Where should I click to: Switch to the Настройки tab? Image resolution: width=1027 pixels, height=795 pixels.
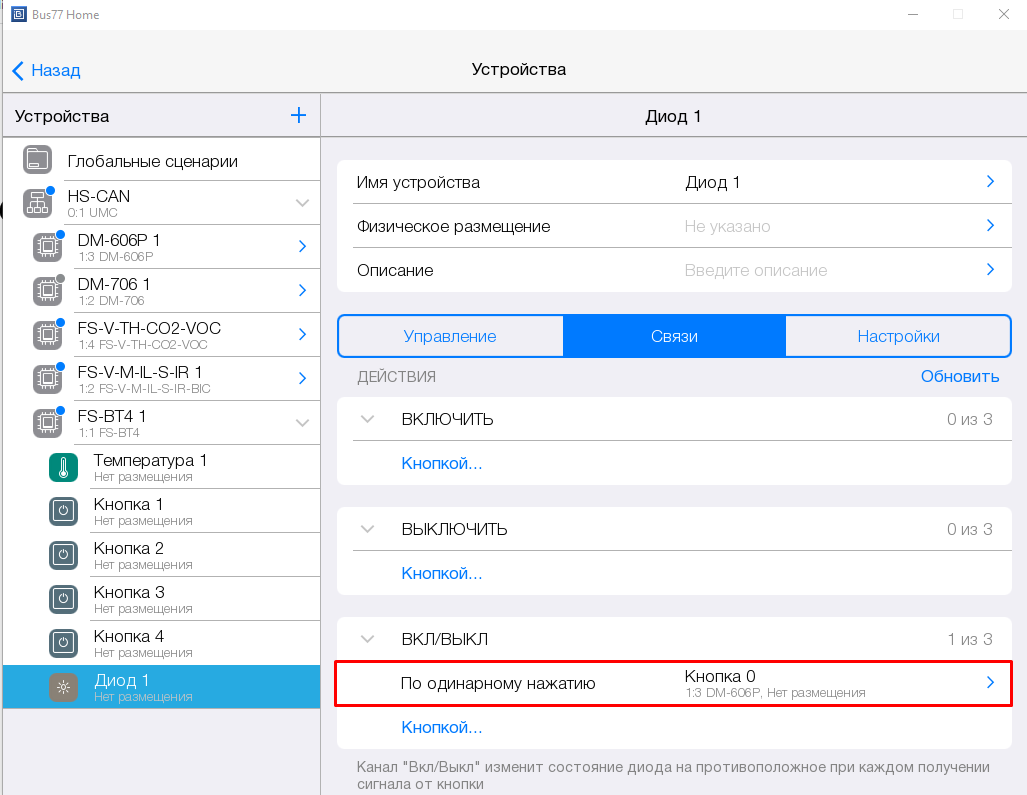[898, 336]
